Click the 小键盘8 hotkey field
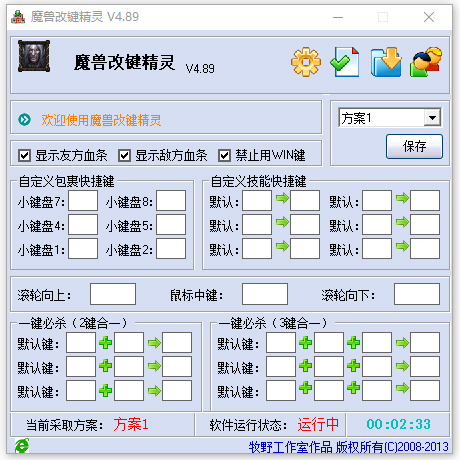This screenshot has height=460, width=460. 171,200
